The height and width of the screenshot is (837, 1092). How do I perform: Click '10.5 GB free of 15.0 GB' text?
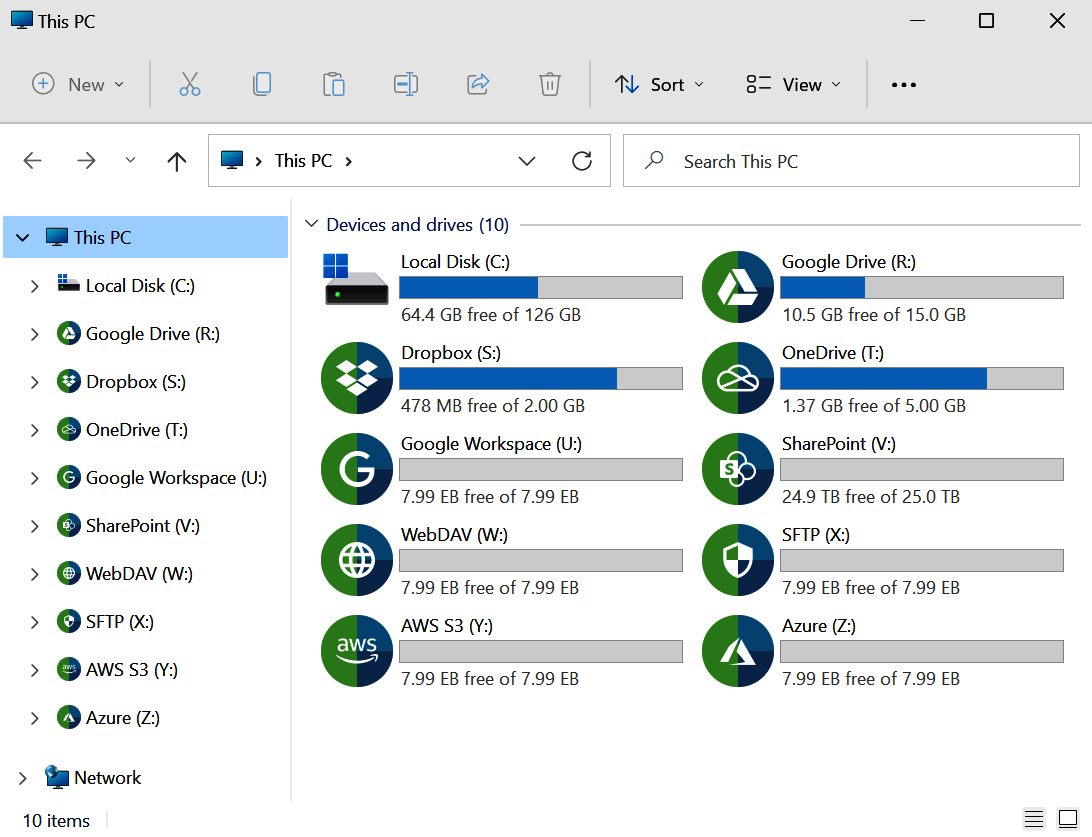(x=874, y=315)
